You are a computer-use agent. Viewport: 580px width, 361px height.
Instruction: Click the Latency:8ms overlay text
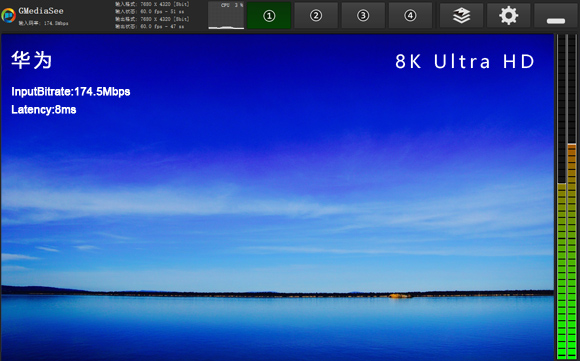[44, 110]
